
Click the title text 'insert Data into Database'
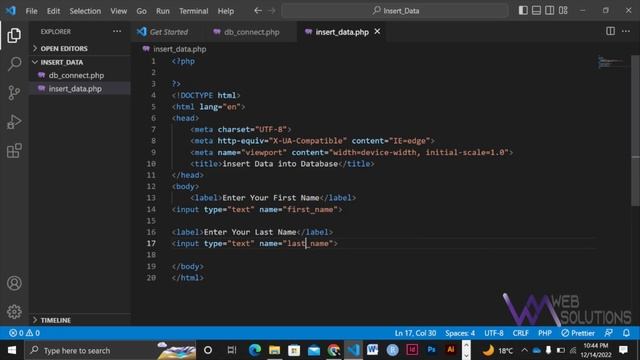(x=280, y=164)
